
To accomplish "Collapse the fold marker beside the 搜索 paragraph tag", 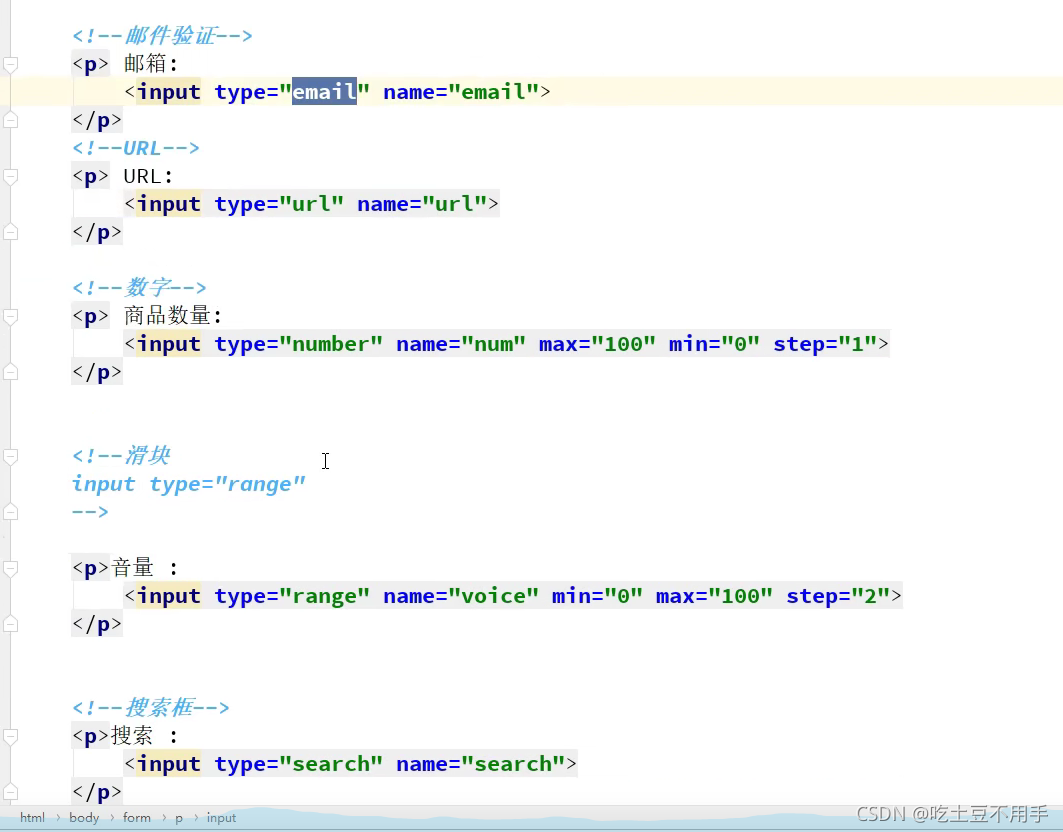I will (x=10, y=736).
